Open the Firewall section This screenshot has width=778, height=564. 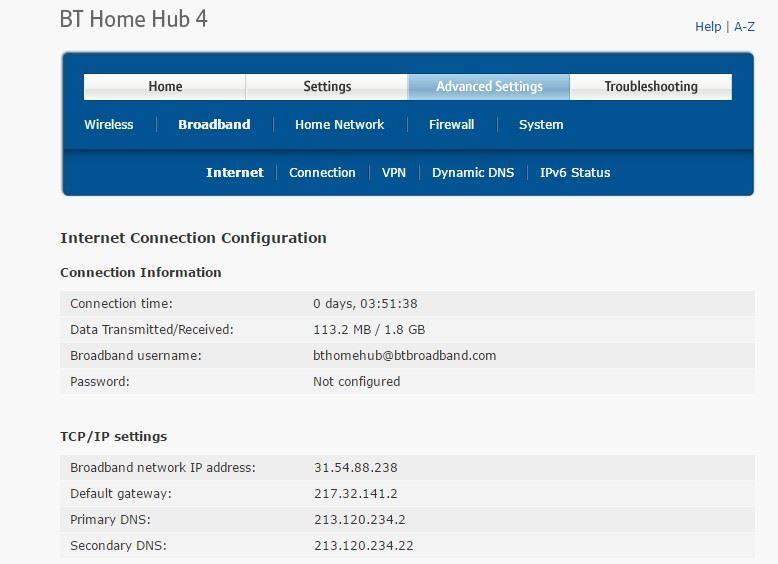click(452, 125)
